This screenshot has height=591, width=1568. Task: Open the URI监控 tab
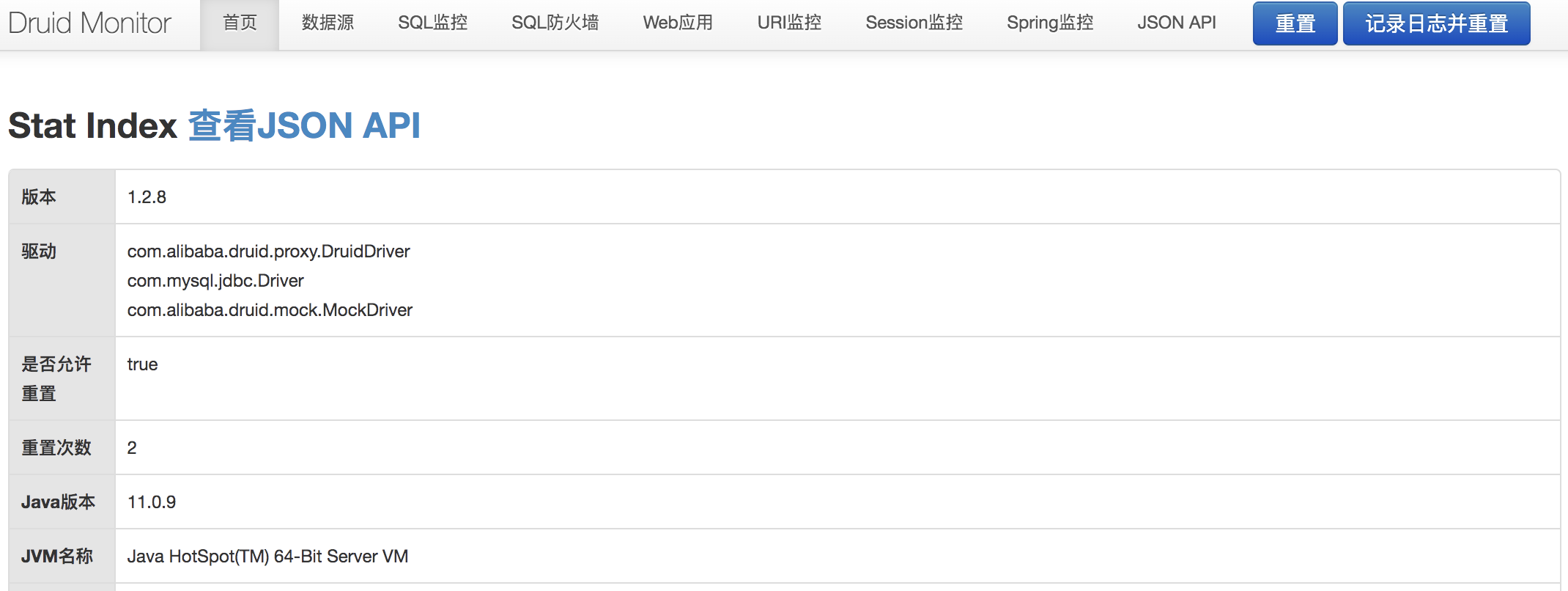tap(789, 23)
